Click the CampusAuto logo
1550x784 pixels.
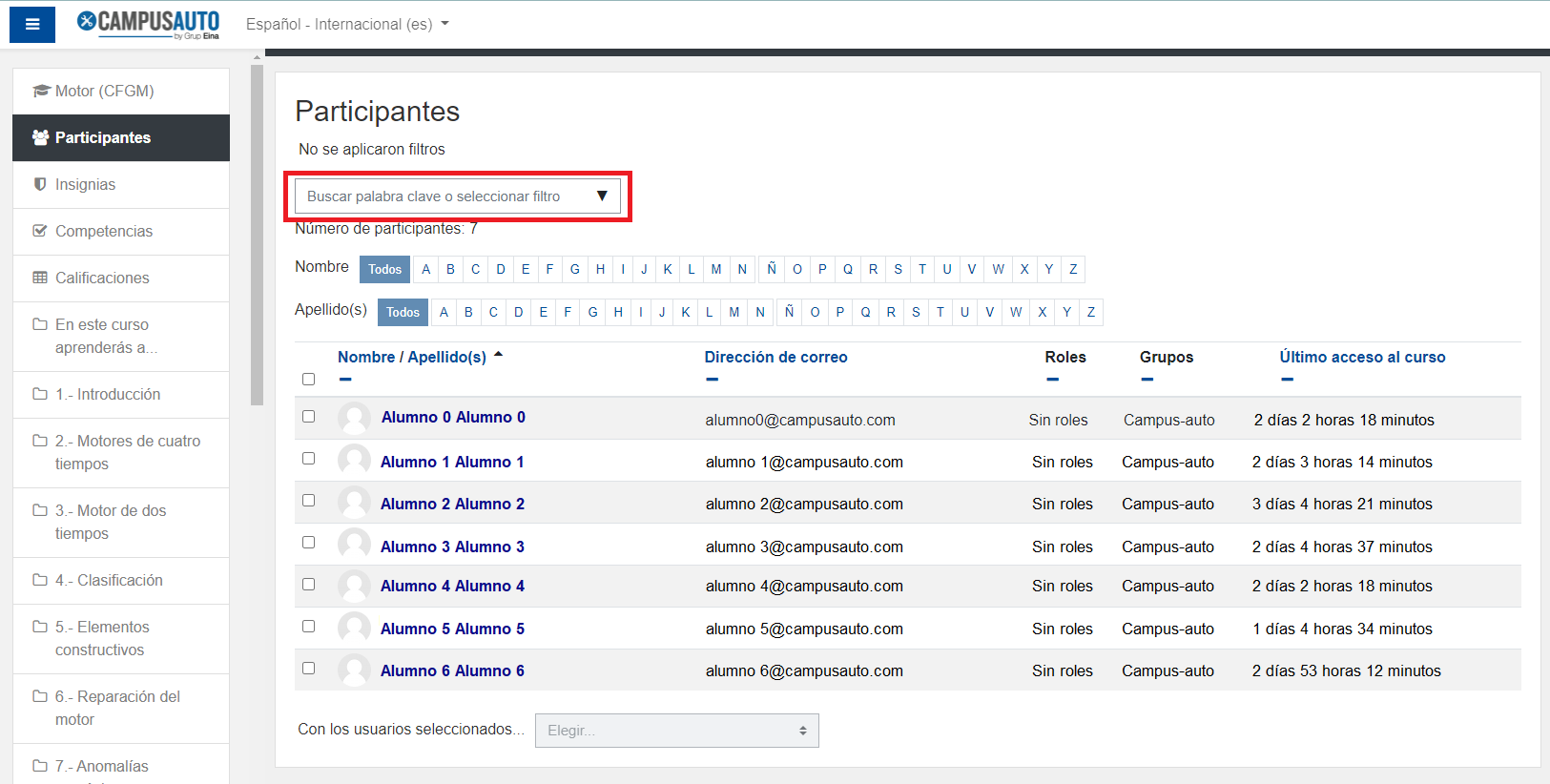point(148,24)
